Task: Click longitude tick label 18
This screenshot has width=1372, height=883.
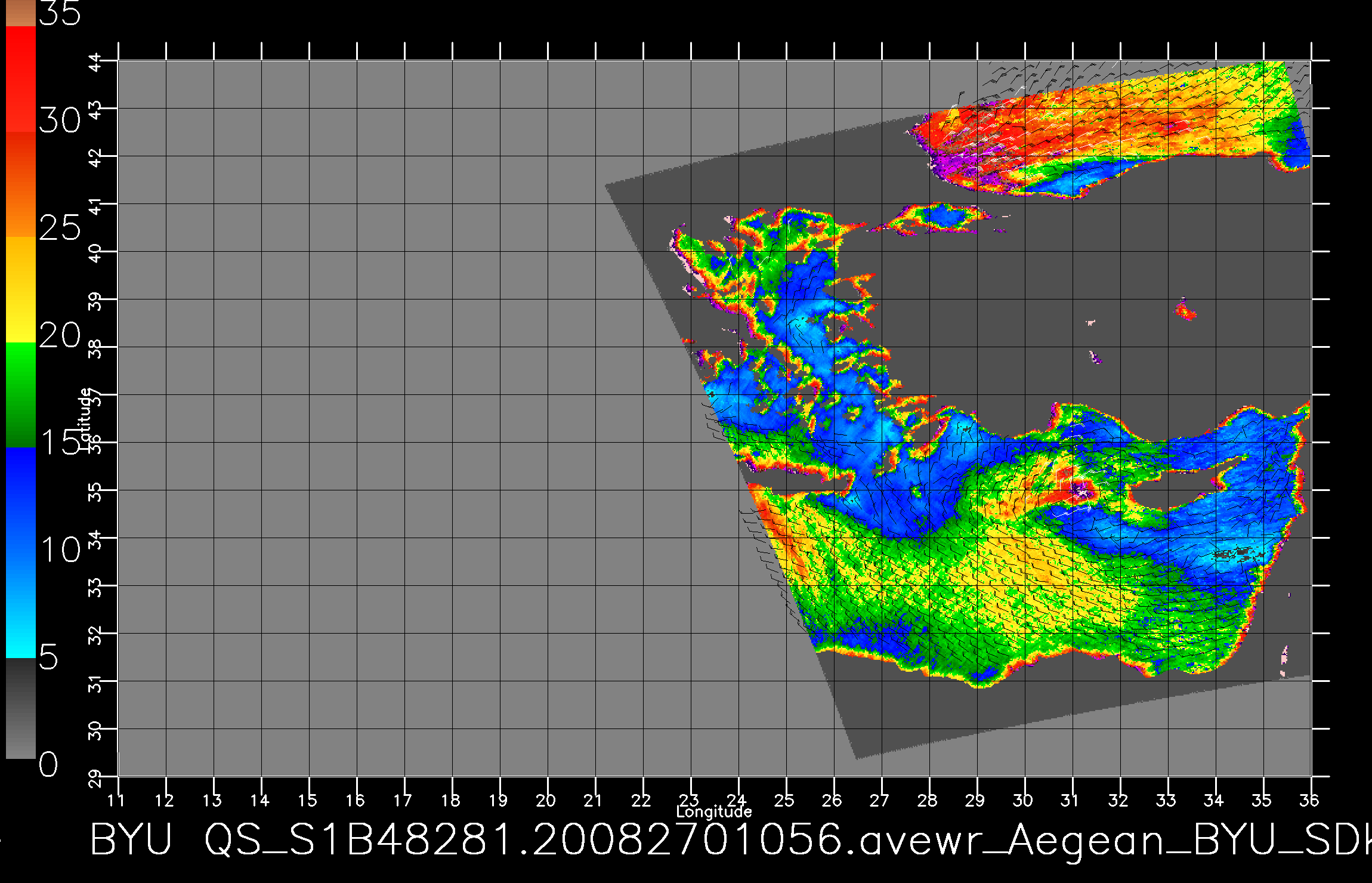Action: pyautogui.click(x=451, y=800)
